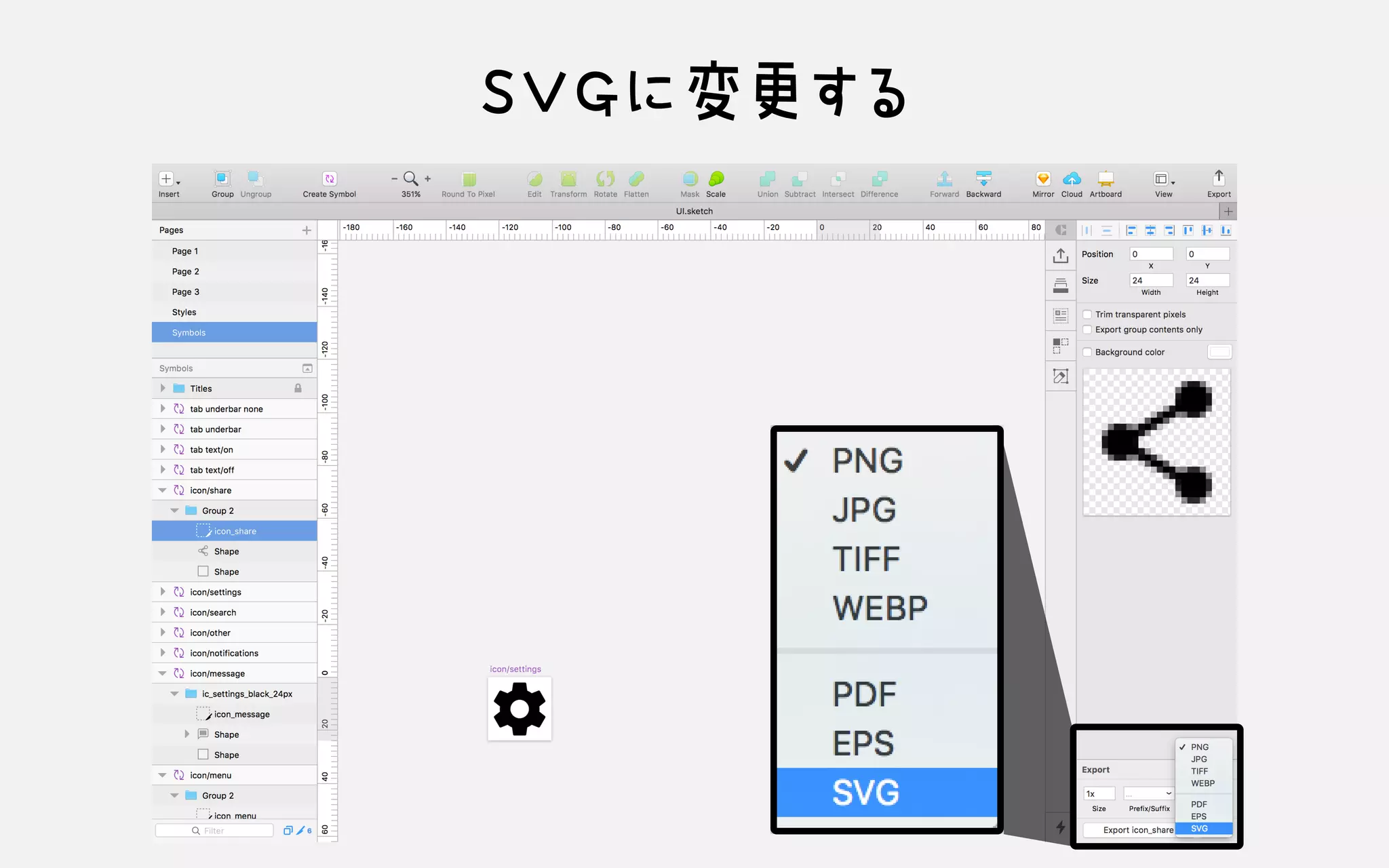The height and width of the screenshot is (868, 1389).
Task: Collapse the Symbols layer list header icon
Action: pyautogui.click(x=307, y=368)
